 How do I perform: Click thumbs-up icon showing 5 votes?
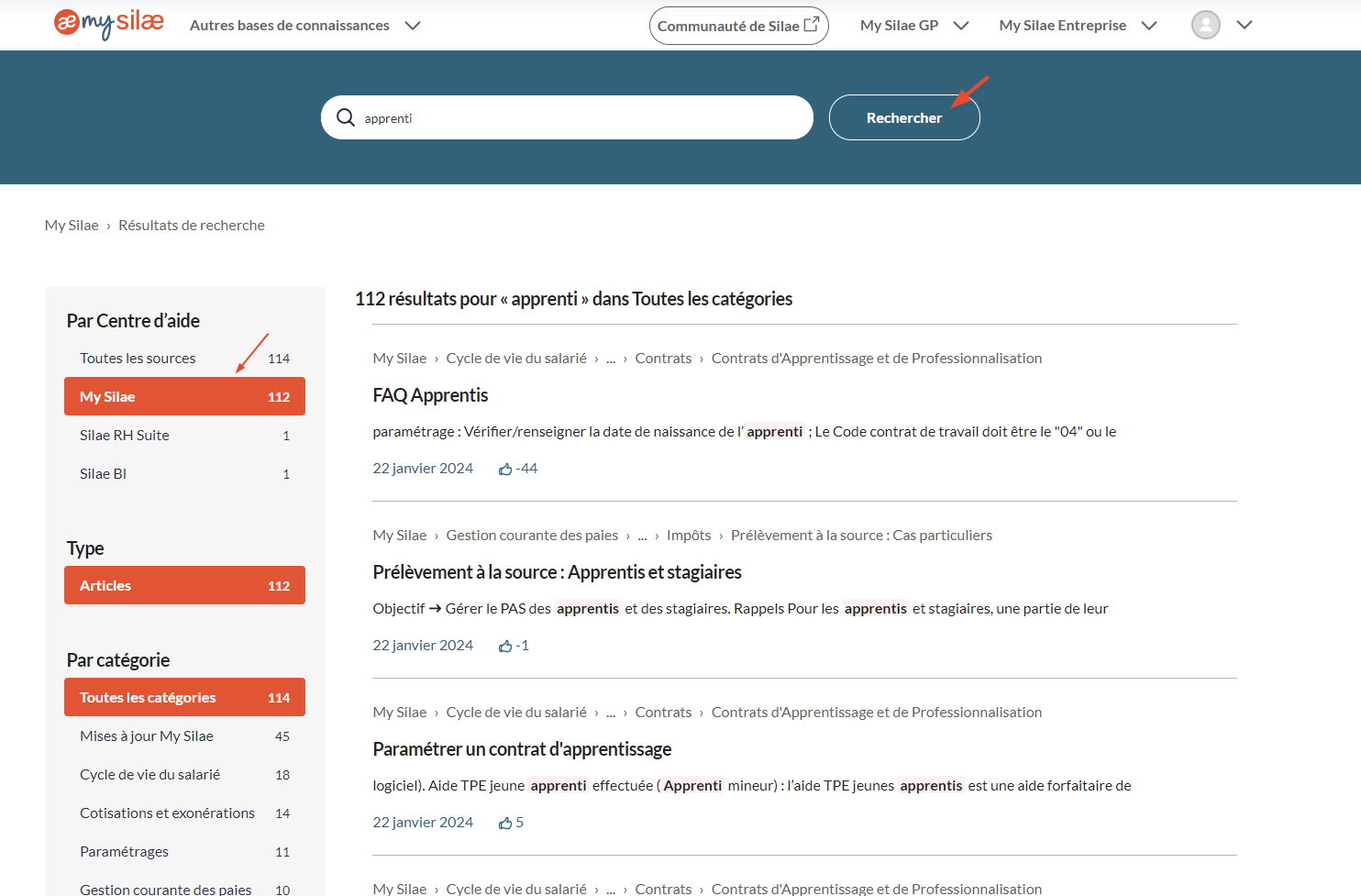505,824
